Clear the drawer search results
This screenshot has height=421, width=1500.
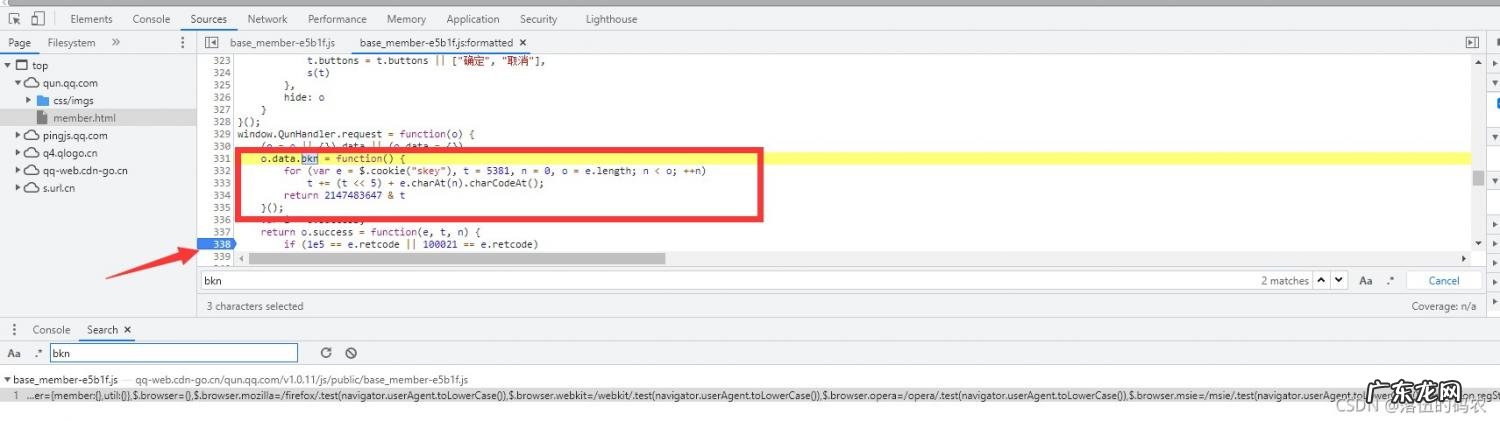coord(351,353)
